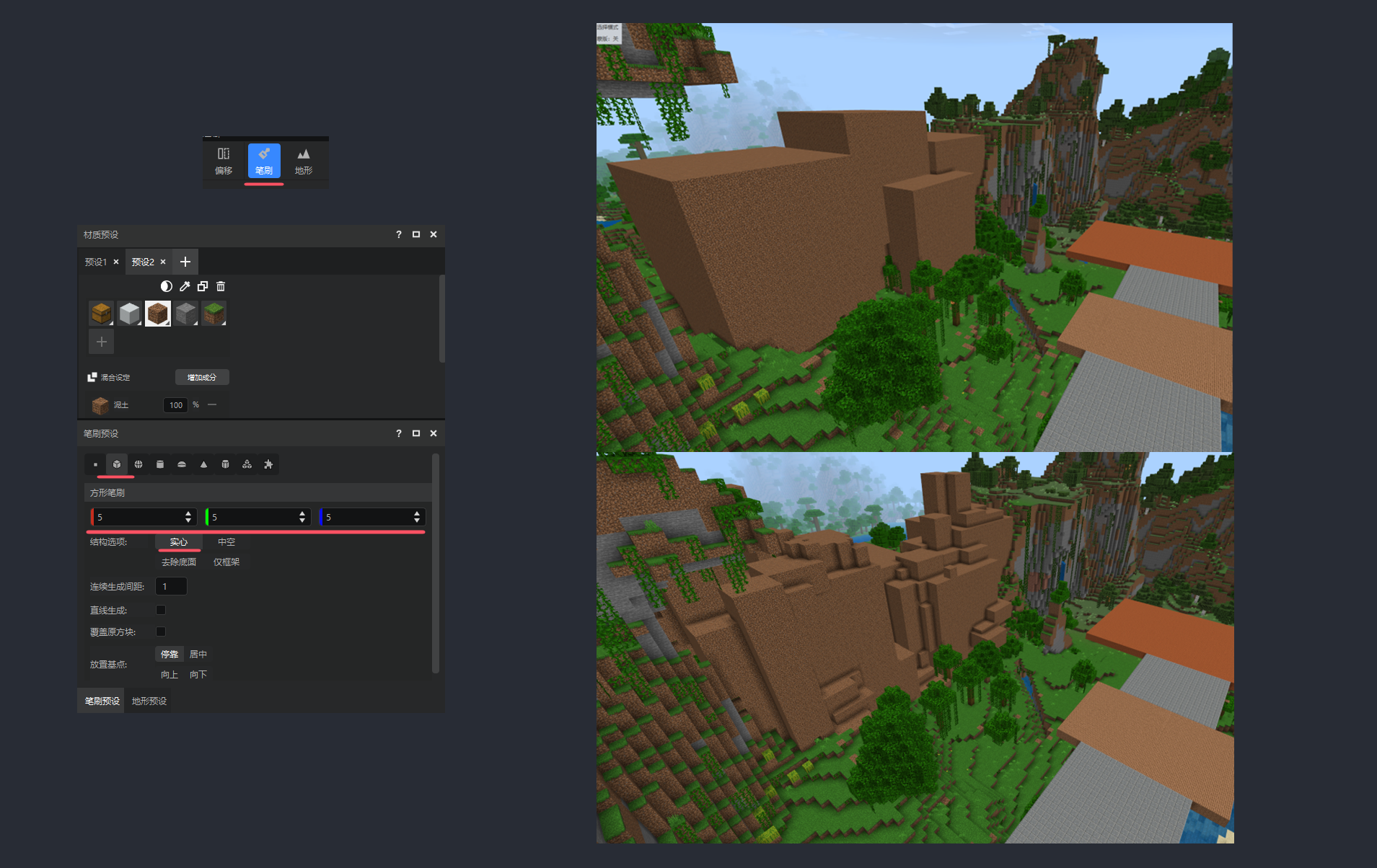Switch to the 预设1 tab

96,262
